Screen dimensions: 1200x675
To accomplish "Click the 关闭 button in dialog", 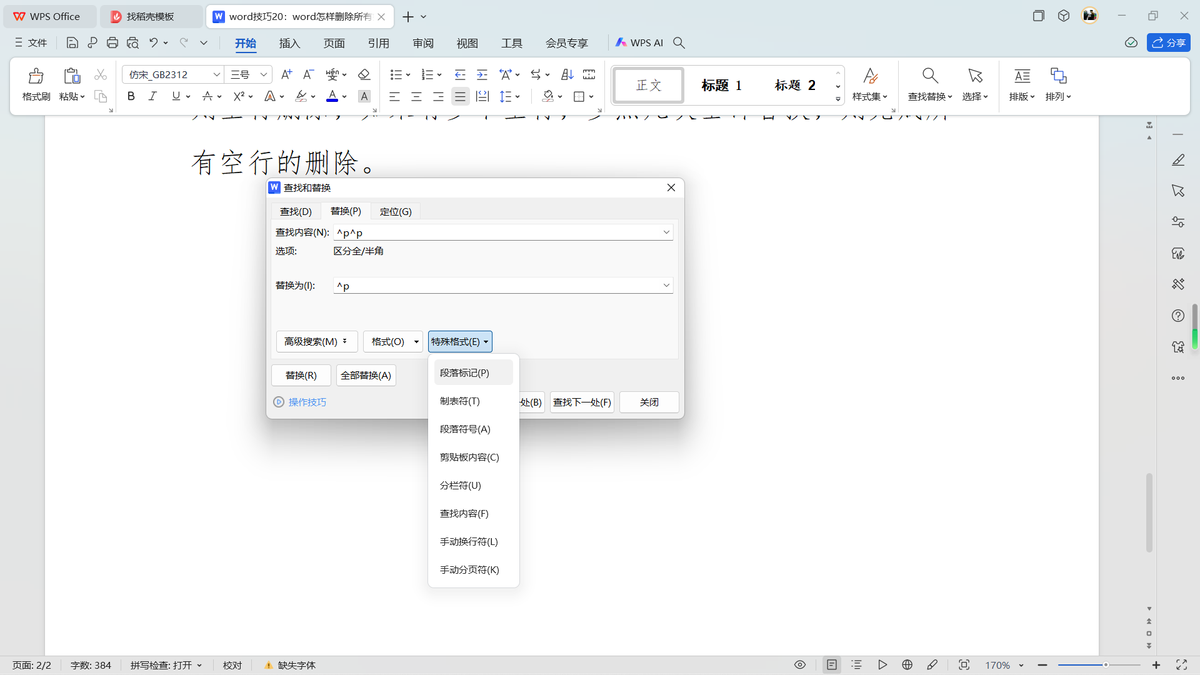I will [x=649, y=402].
